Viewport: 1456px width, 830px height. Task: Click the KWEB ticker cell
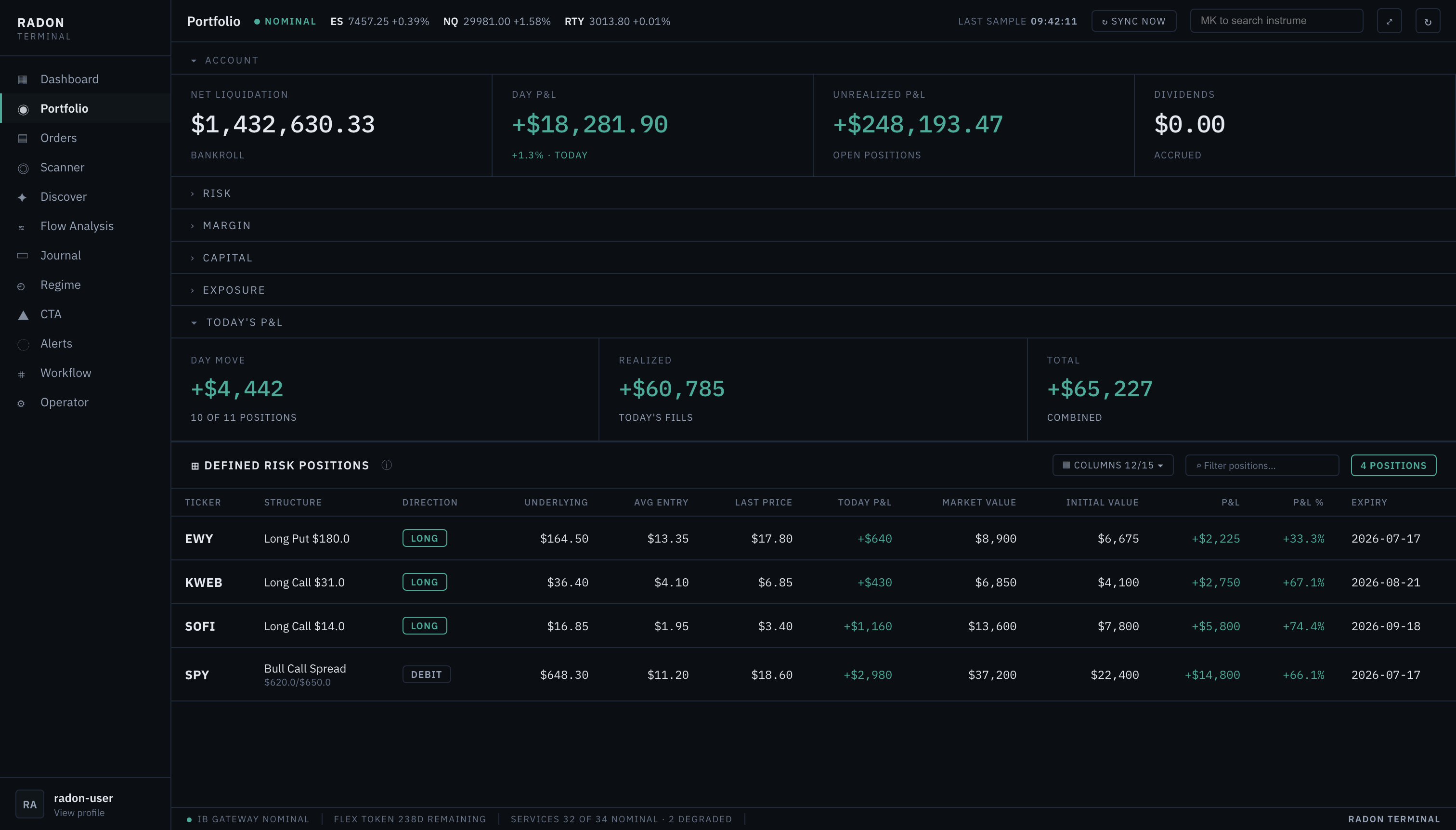tap(204, 583)
